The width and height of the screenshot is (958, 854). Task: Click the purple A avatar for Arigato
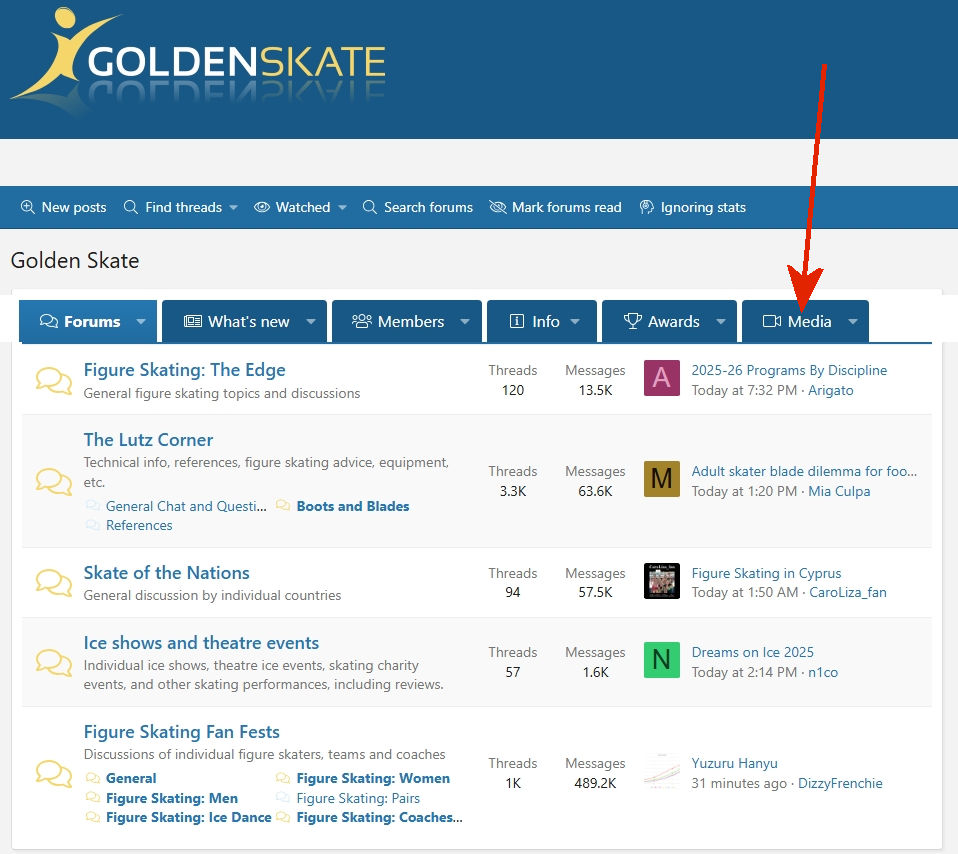pyautogui.click(x=662, y=378)
